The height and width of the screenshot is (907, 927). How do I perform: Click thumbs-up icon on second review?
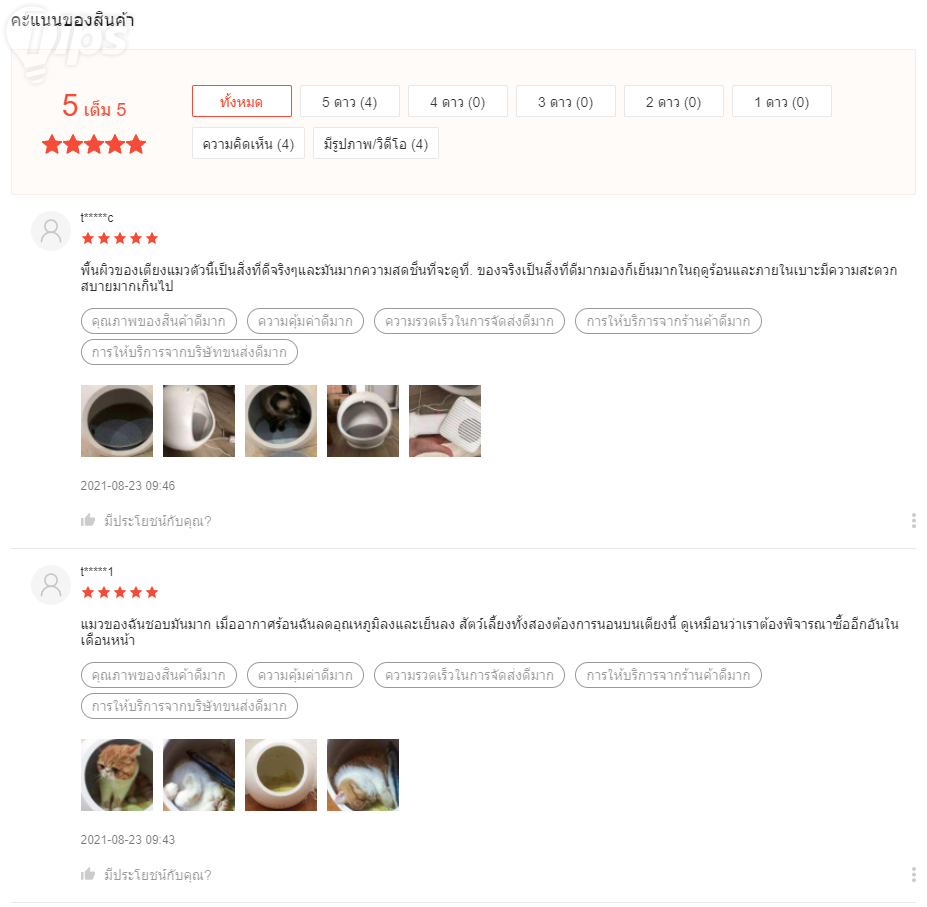click(x=88, y=874)
